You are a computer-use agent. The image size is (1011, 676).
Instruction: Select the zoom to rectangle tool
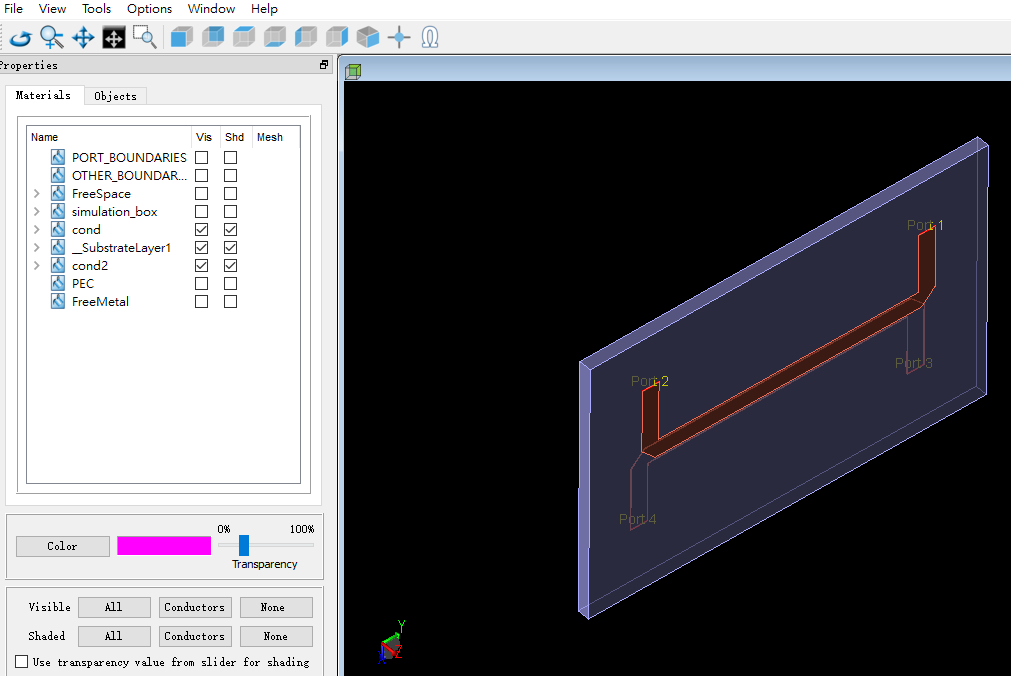coord(144,37)
